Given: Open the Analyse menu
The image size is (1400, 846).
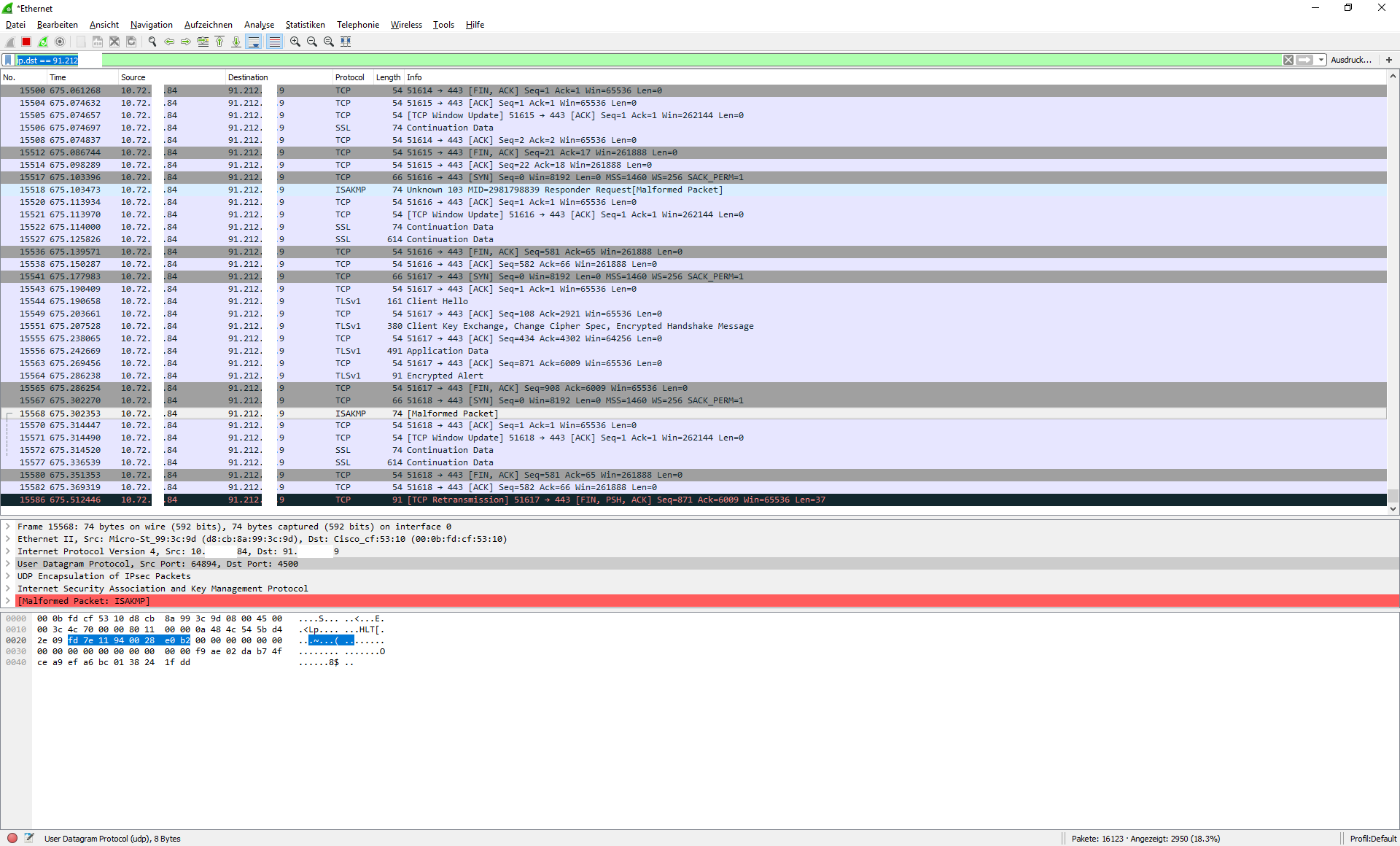Looking at the screenshot, I should (x=259, y=25).
